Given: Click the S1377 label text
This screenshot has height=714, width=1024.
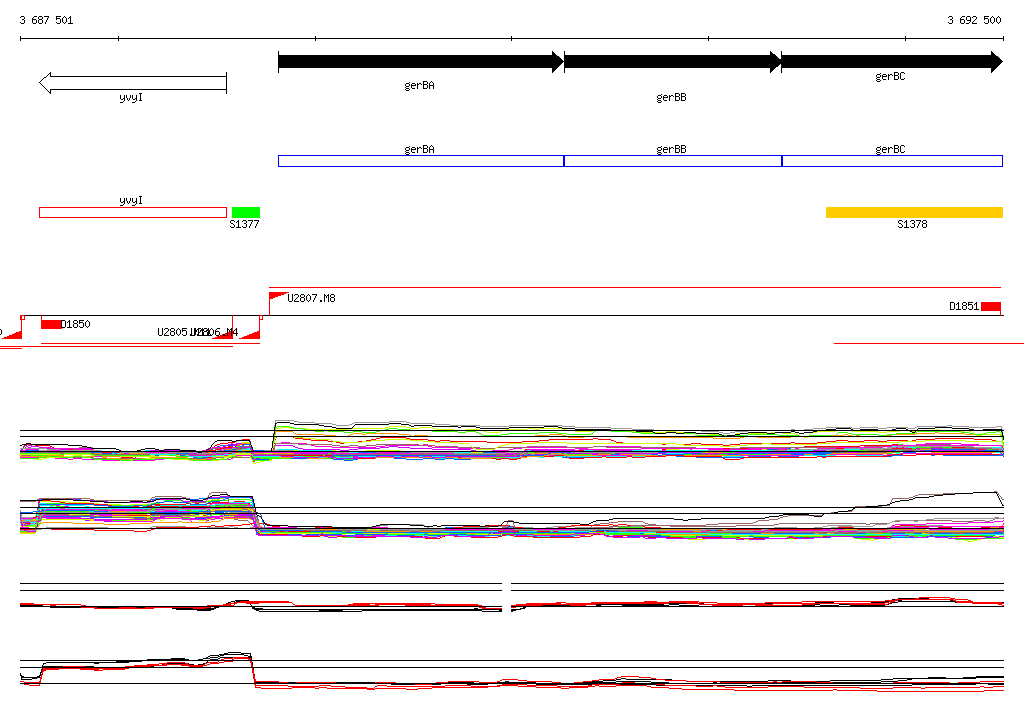Looking at the screenshot, I should pyautogui.click(x=244, y=224).
